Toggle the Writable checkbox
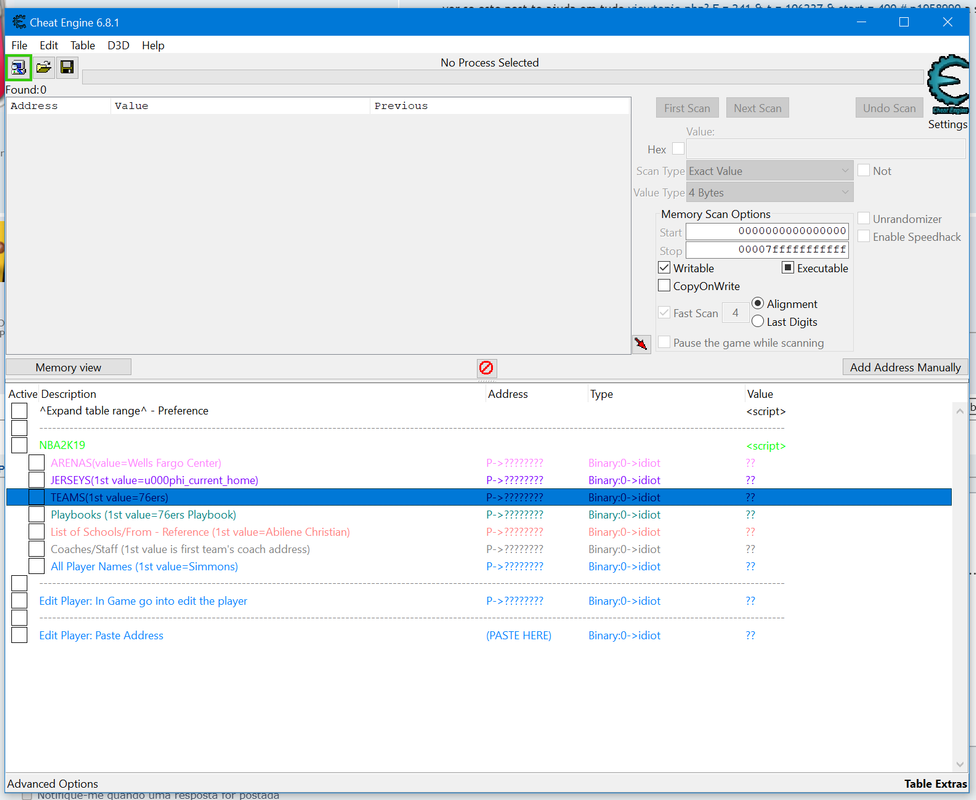Screen dimensions: 976x800 click(x=664, y=268)
